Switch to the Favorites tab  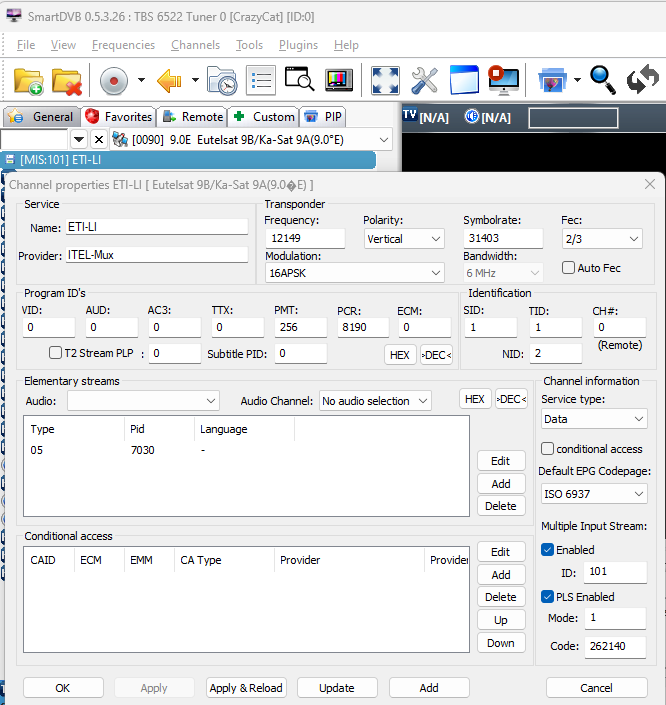118,117
